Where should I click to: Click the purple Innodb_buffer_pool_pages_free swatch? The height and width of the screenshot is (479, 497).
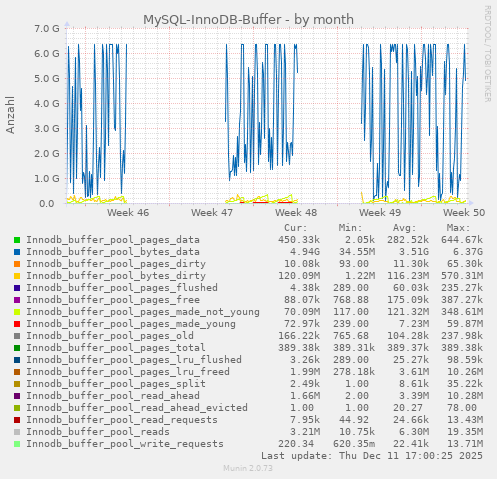(17, 300)
